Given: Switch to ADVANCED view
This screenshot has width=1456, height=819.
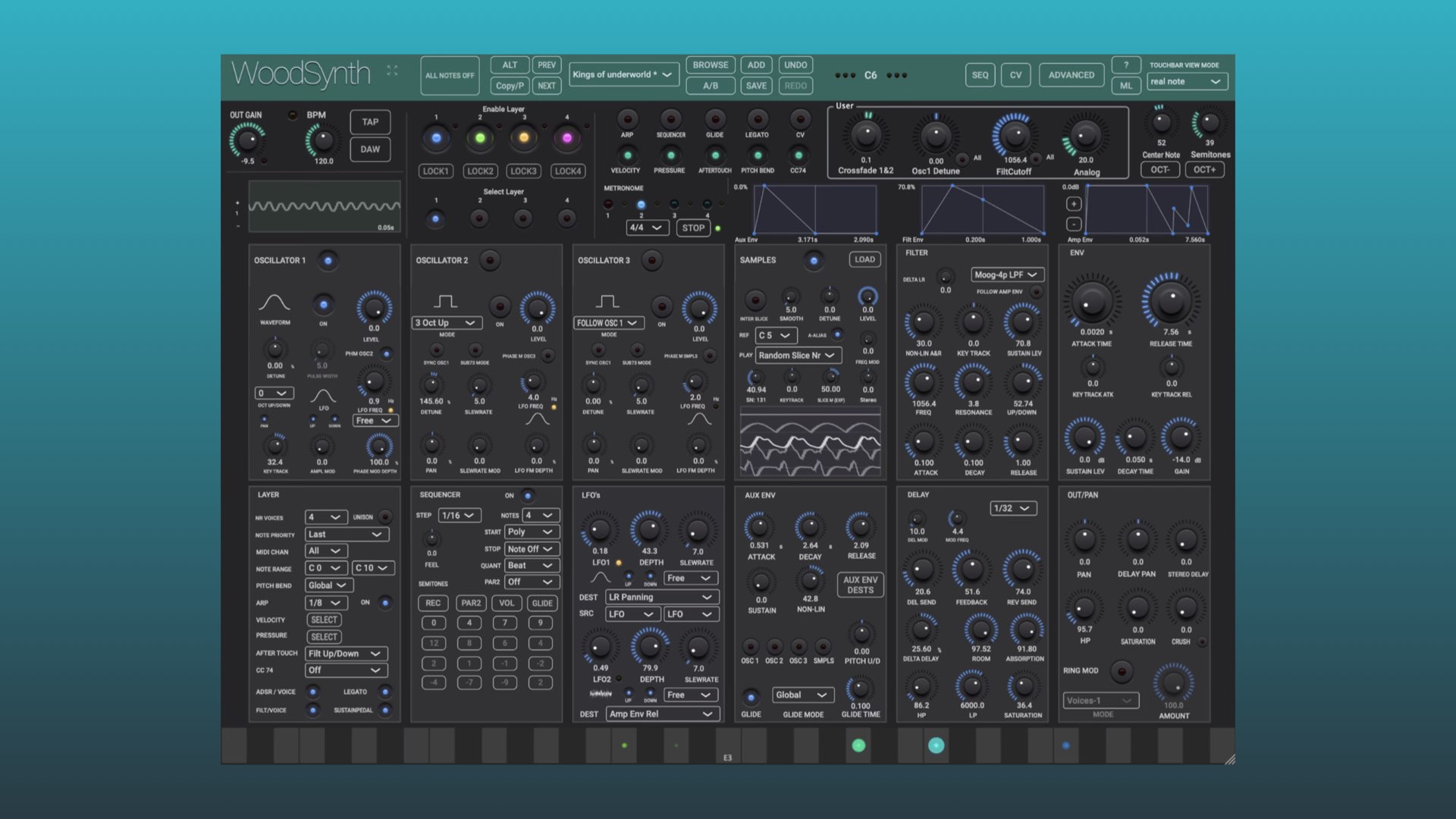Looking at the screenshot, I should [1071, 75].
